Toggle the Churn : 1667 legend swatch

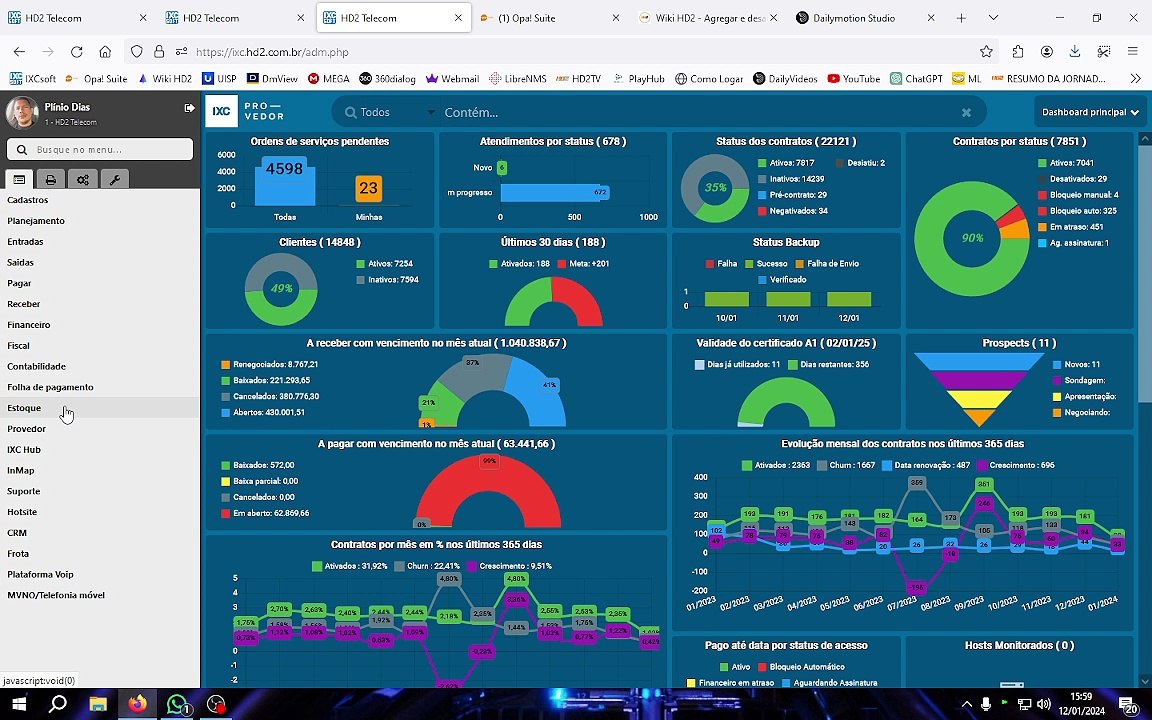pos(822,465)
